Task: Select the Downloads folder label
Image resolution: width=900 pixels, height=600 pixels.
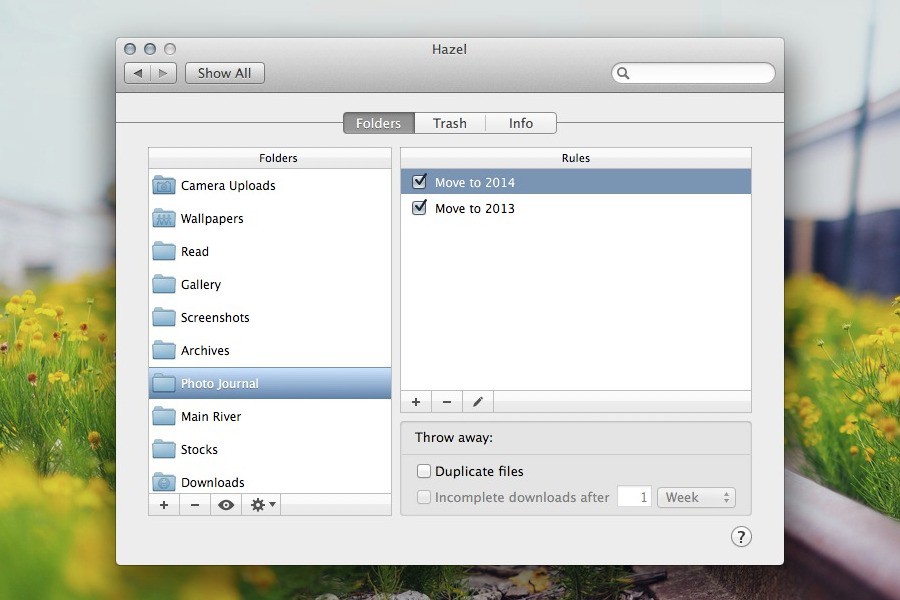Action: tap(212, 483)
